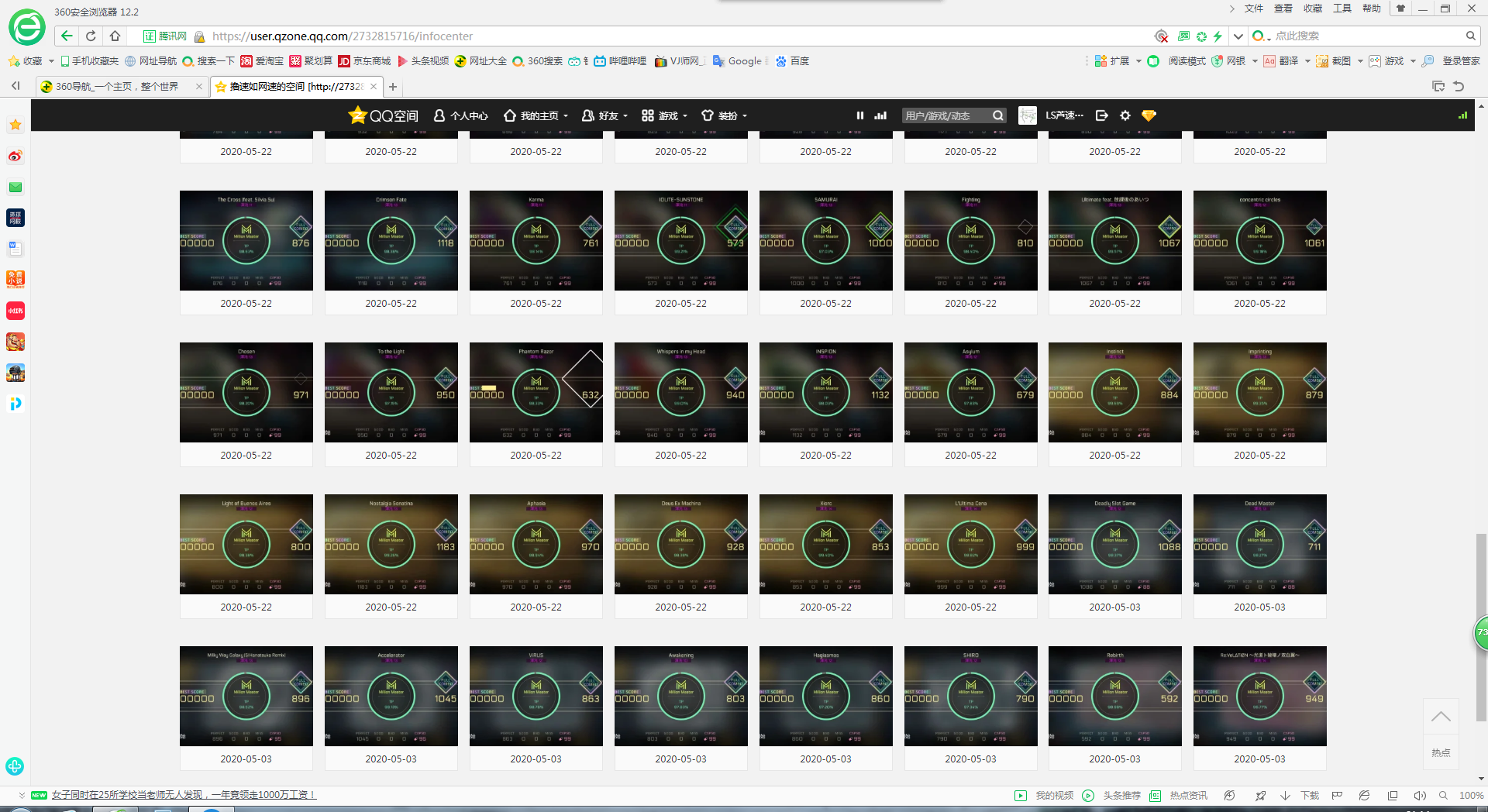1488x812 pixels.
Task: Close the 360导航 tab
Action: click(199, 86)
